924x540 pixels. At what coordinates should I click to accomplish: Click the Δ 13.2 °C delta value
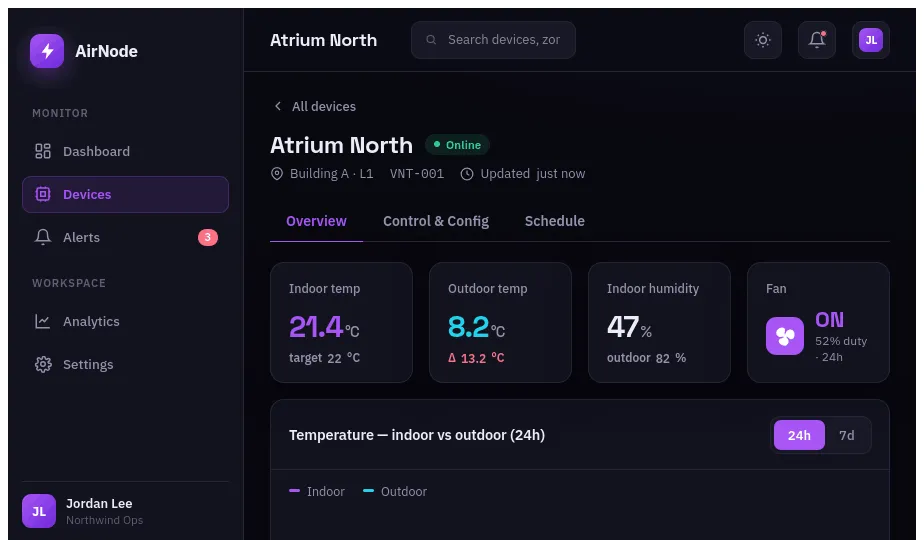(x=476, y=358)
